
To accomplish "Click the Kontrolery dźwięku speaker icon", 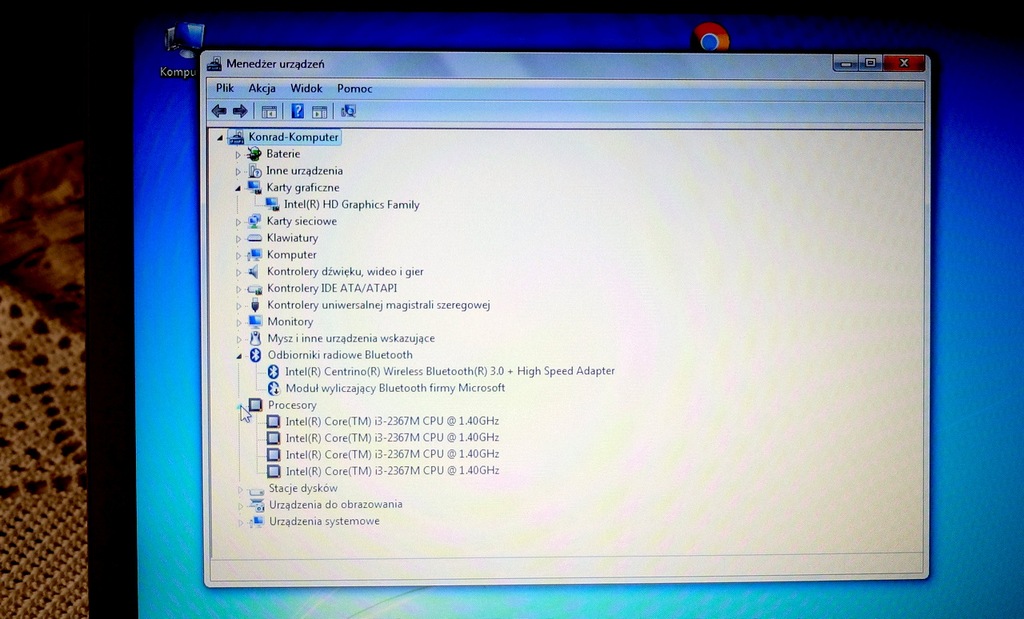I will [x=255, y=272].
